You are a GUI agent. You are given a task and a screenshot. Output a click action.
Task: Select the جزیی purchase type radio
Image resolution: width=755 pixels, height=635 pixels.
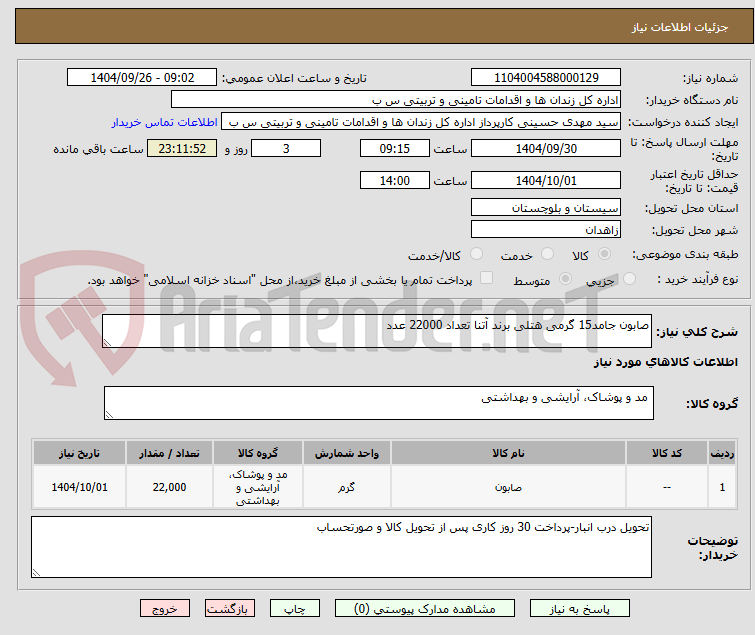pyautogui.click(x=629, y=279)
